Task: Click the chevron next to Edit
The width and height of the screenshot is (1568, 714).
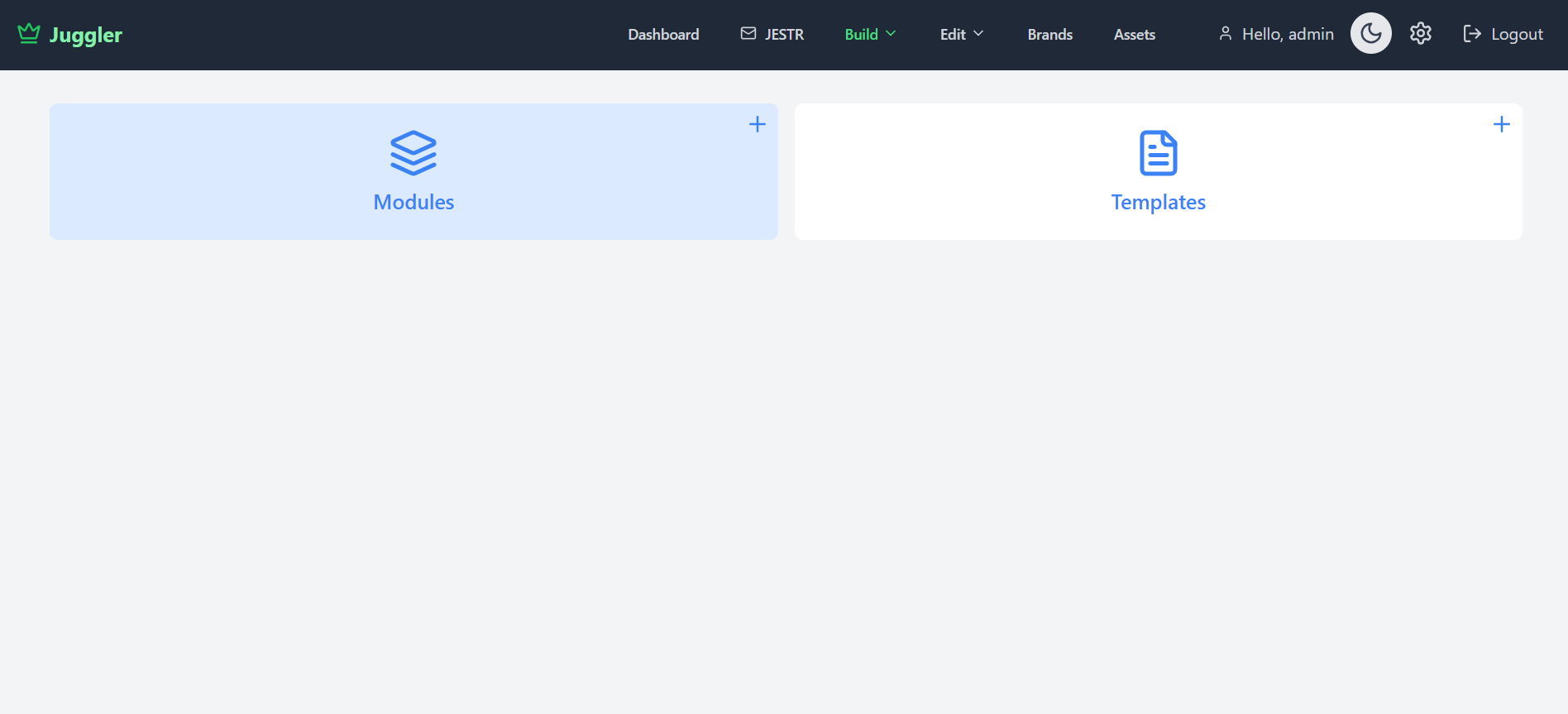Action: click(x=978, y=34)
